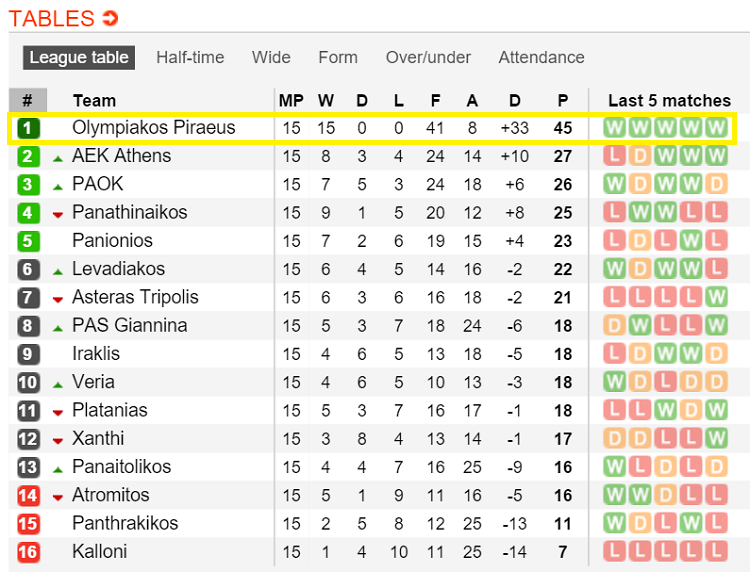The width and height of the screenshot is (750, 572).
Task: Open the Attendance tab
Action: coord(541,58)
